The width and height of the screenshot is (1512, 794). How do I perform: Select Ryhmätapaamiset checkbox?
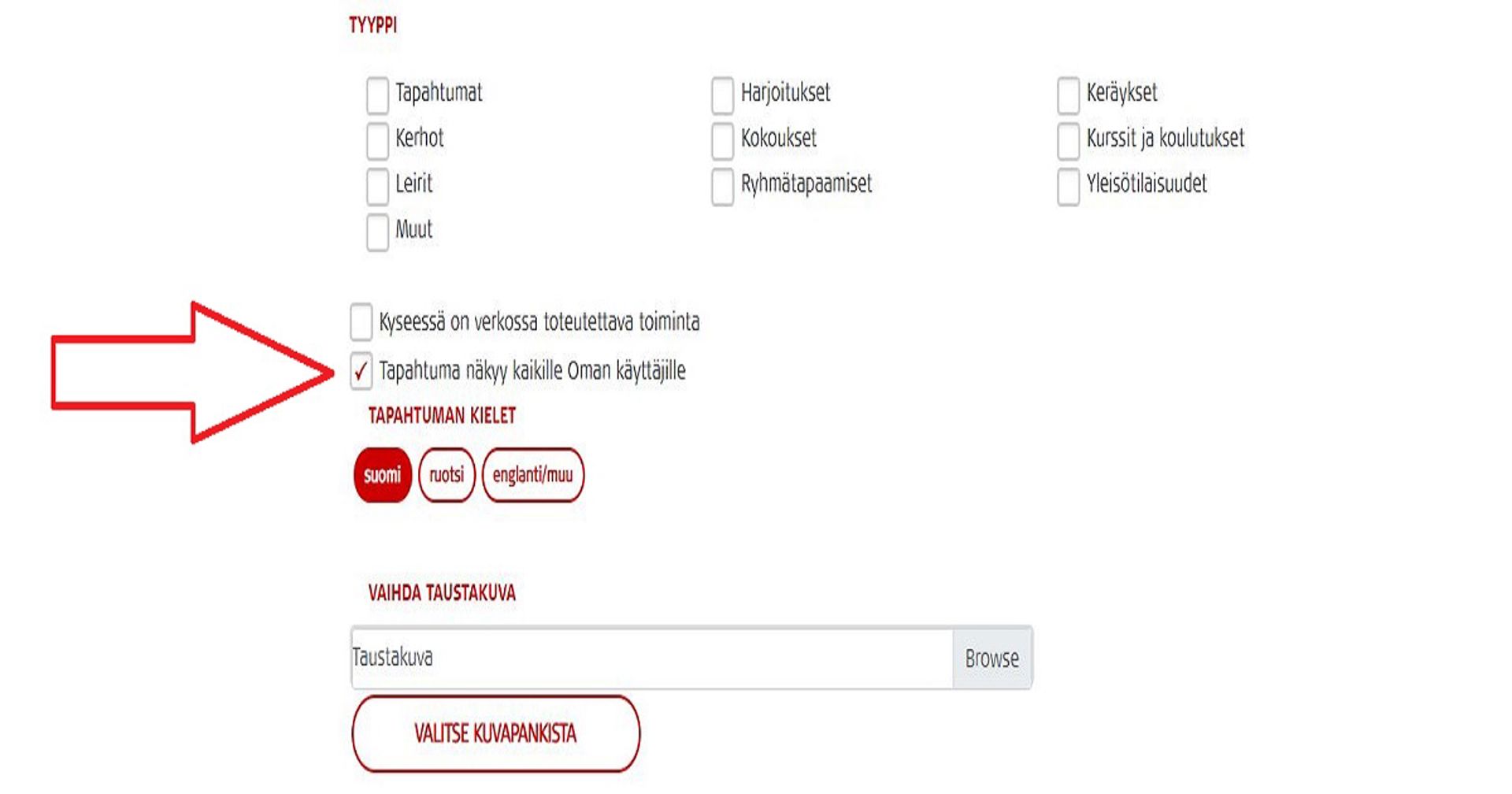(x=722, y=186)
